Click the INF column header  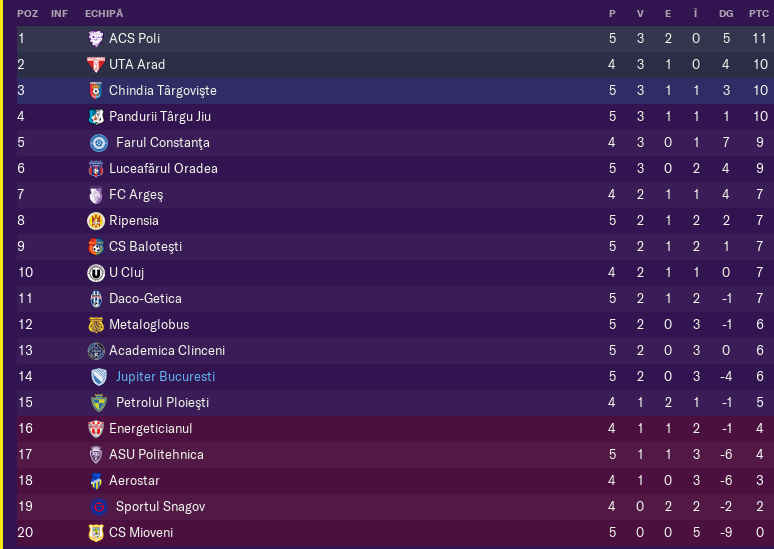click(x=59, y=14)
